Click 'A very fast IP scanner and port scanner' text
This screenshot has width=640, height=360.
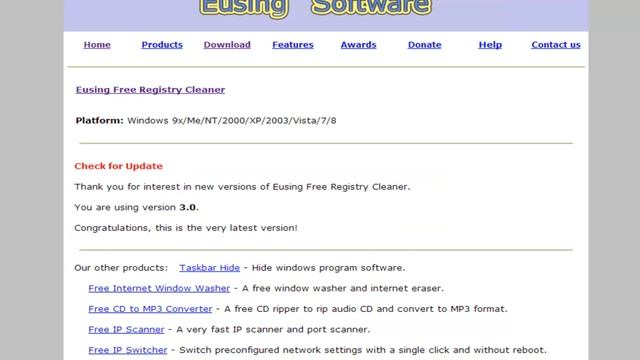273,329
